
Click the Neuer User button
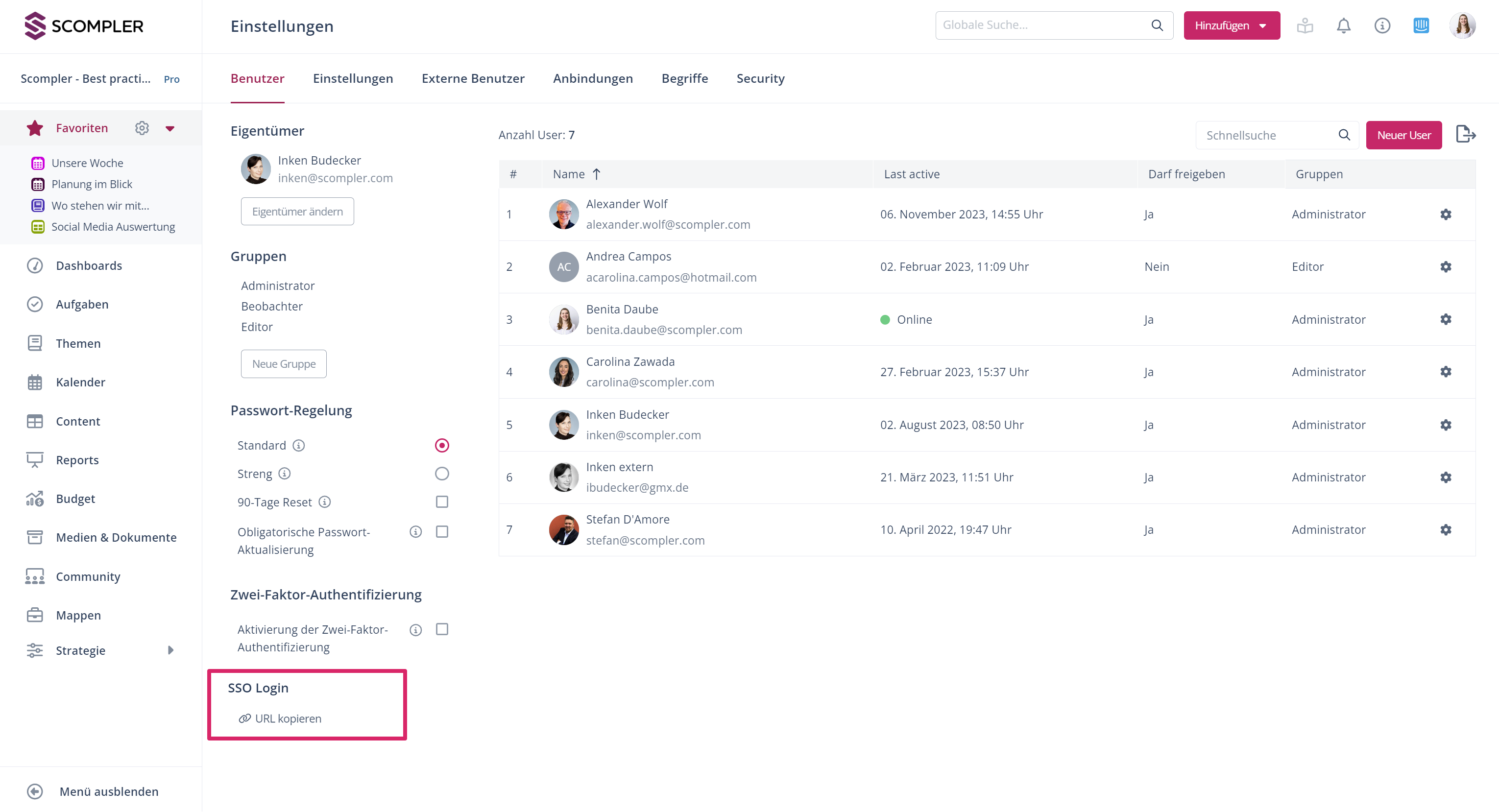click(1403, 135)
